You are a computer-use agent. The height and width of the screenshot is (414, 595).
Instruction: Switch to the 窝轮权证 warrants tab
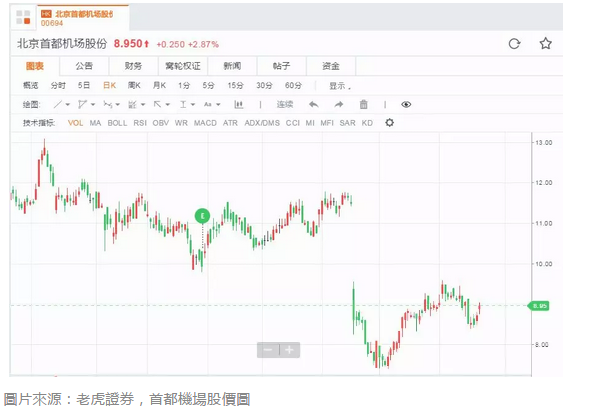pyautogui.click(x=183, y=66)
